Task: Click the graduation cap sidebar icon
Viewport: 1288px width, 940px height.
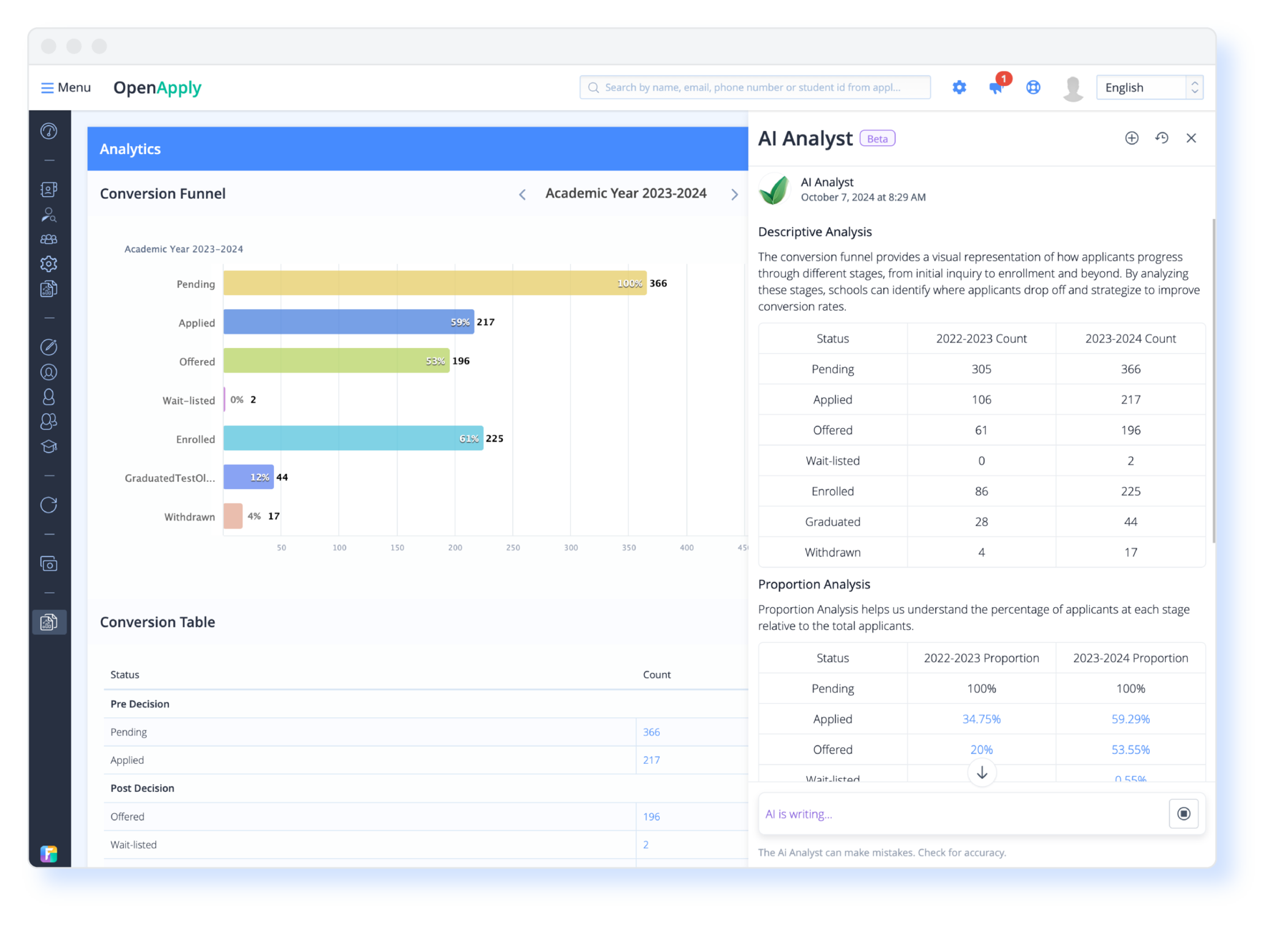Action: coord(49,447)
